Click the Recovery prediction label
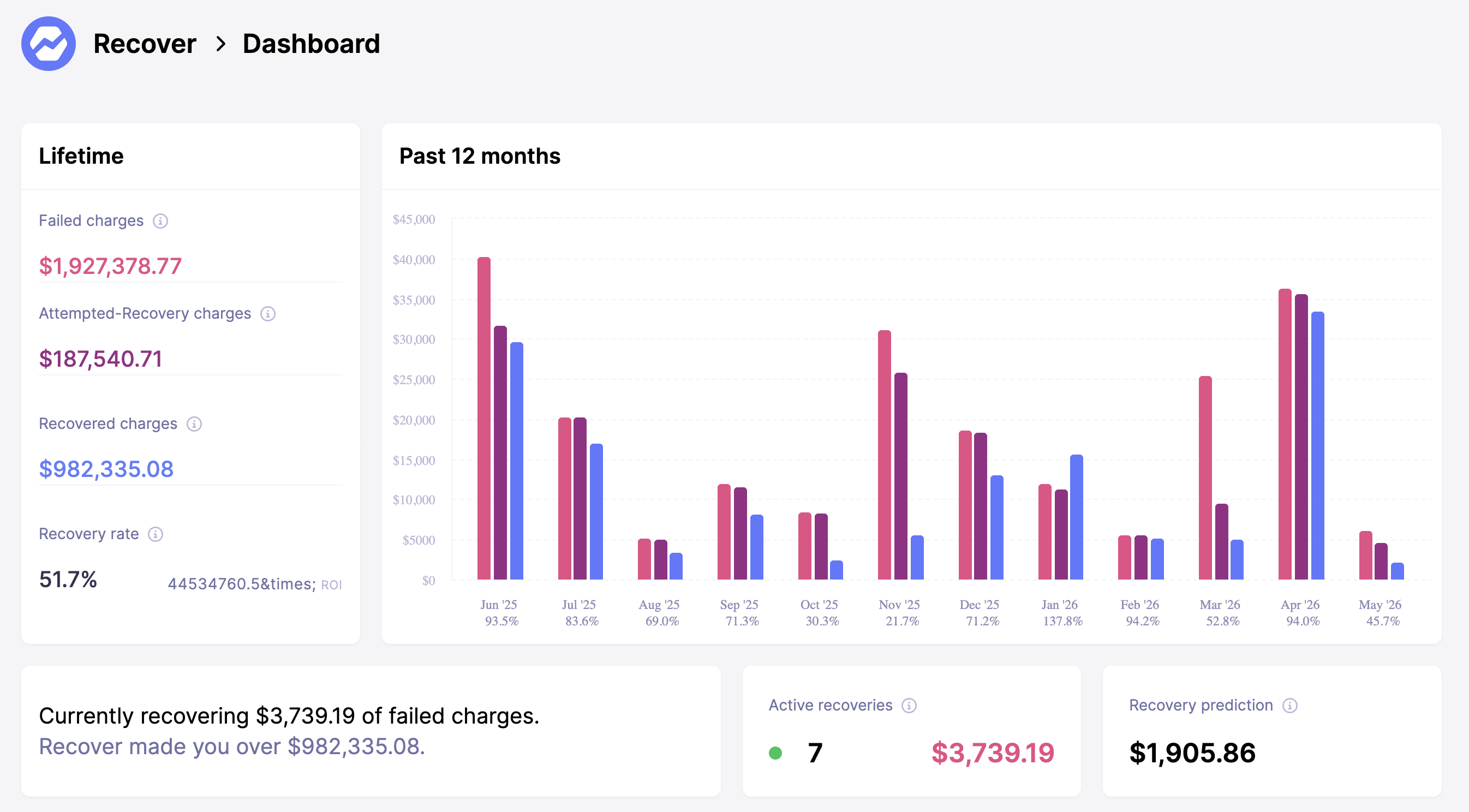1469x812 pixels. [1201, 706]
